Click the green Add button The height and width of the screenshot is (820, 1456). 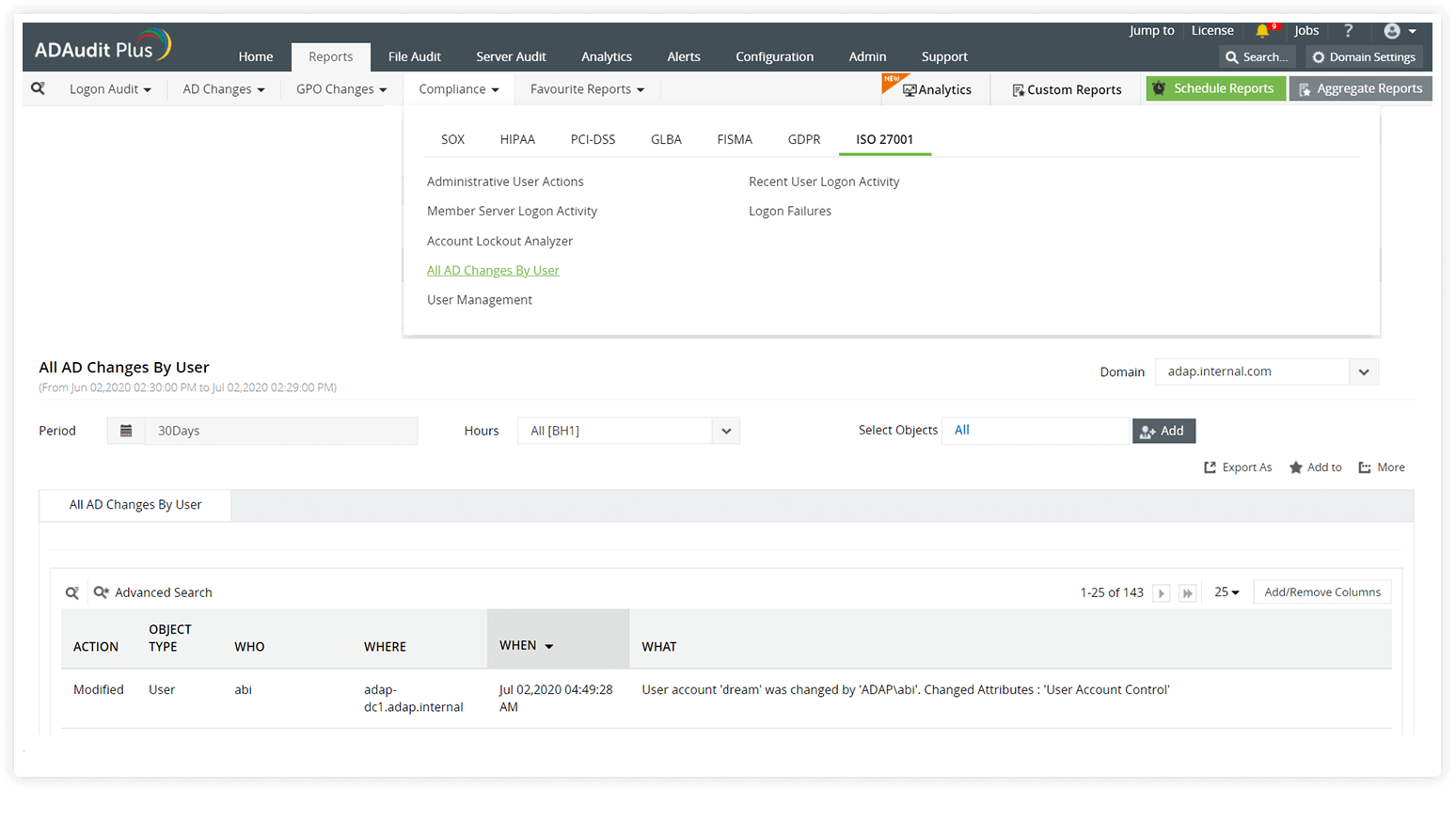point(1163,430)
